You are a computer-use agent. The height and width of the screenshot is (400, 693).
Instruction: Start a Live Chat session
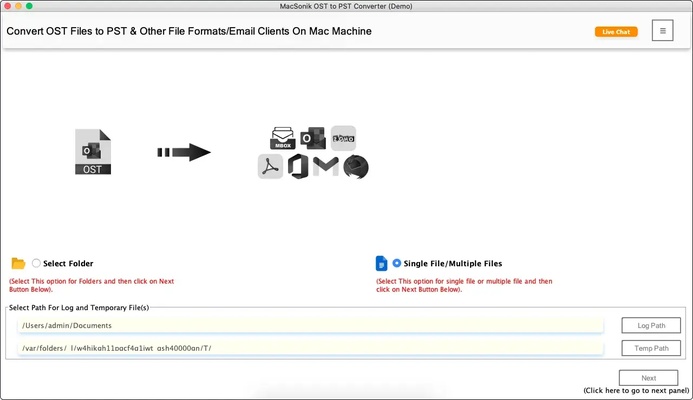[616, 32]
